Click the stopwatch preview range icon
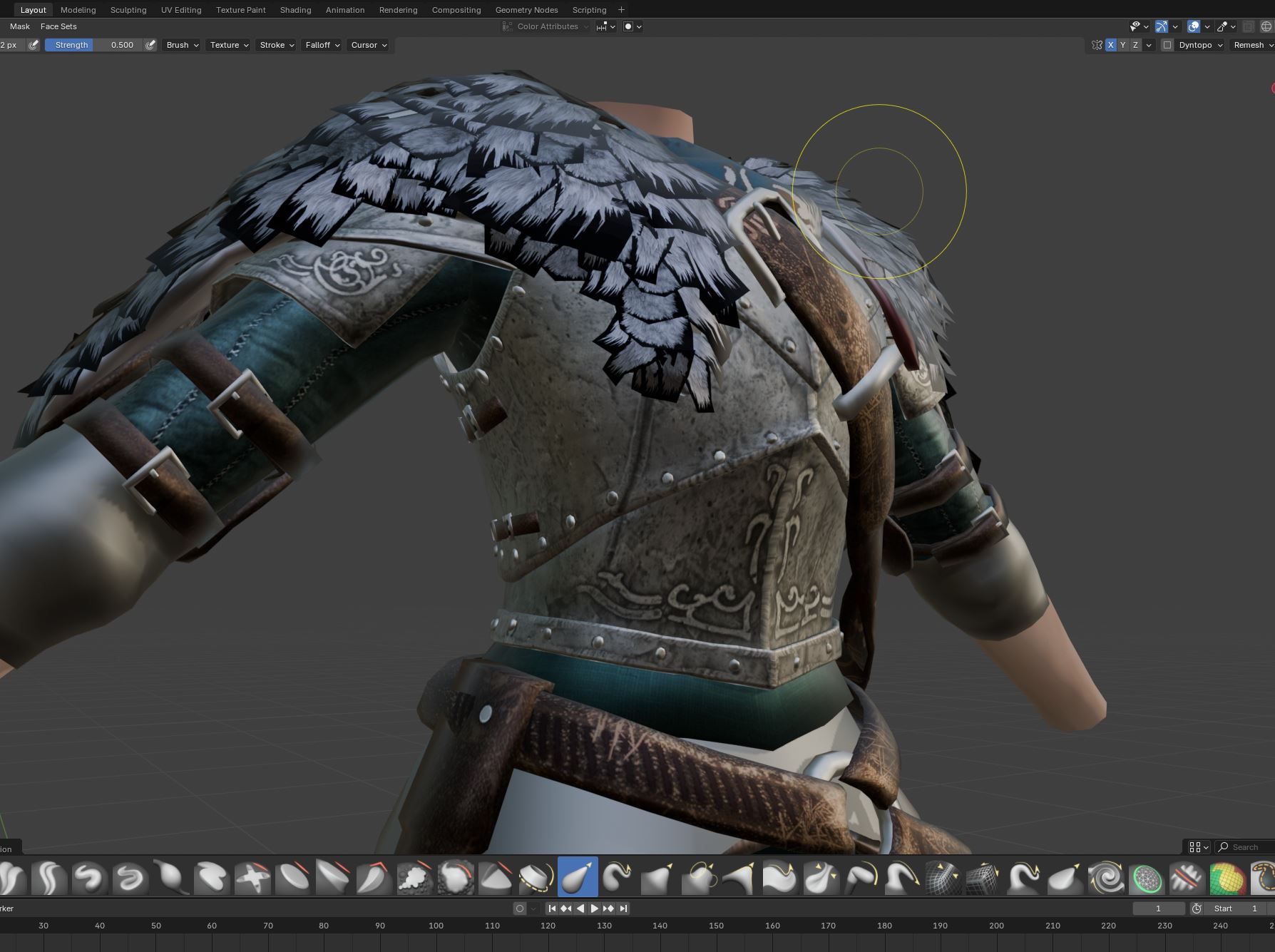This screenshot has width=1275, height=952. (1197, 909)
